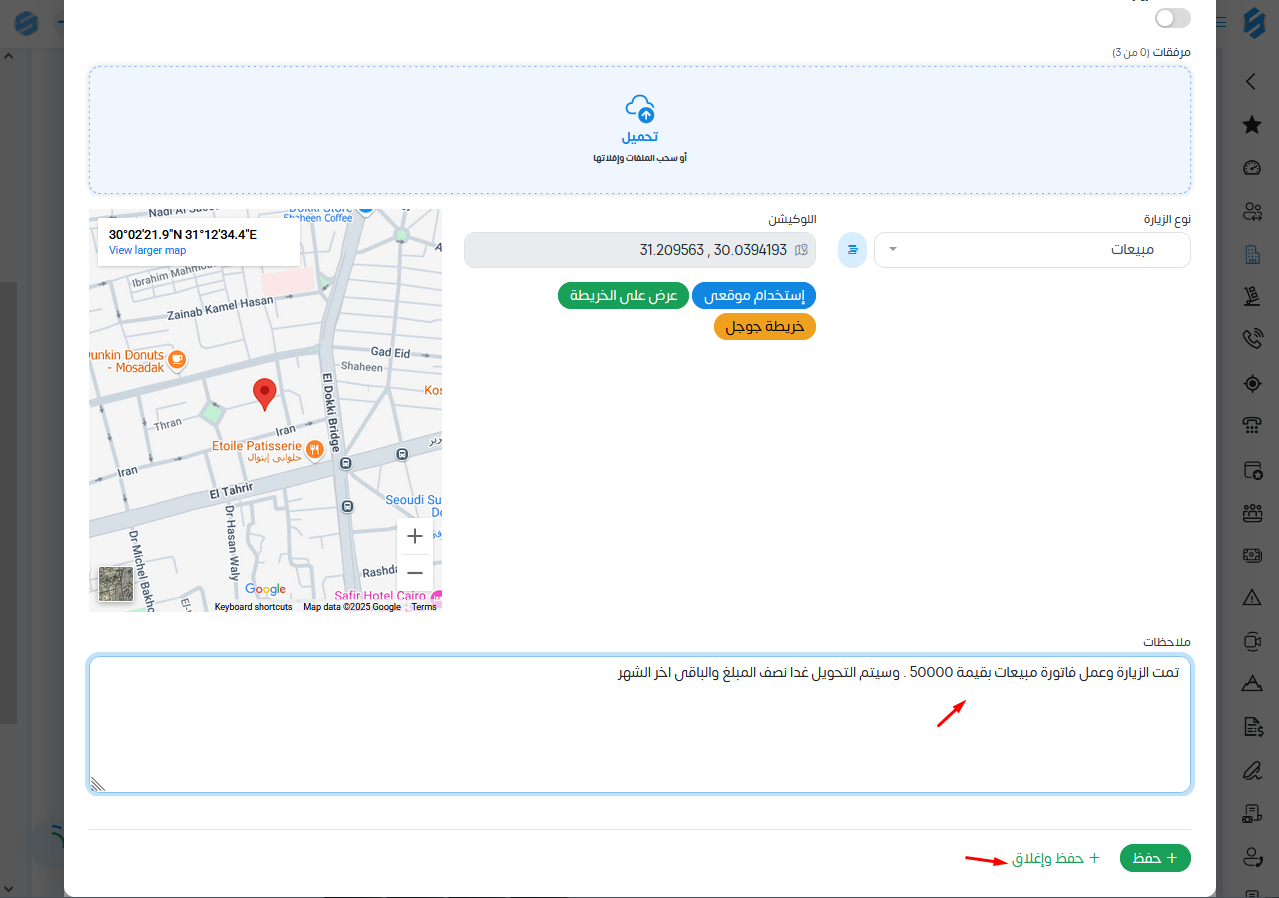Click the خريطة جوجل button
Image resolution: width=1279 pixels, height=898 pixels.
(x=765, y=327)
